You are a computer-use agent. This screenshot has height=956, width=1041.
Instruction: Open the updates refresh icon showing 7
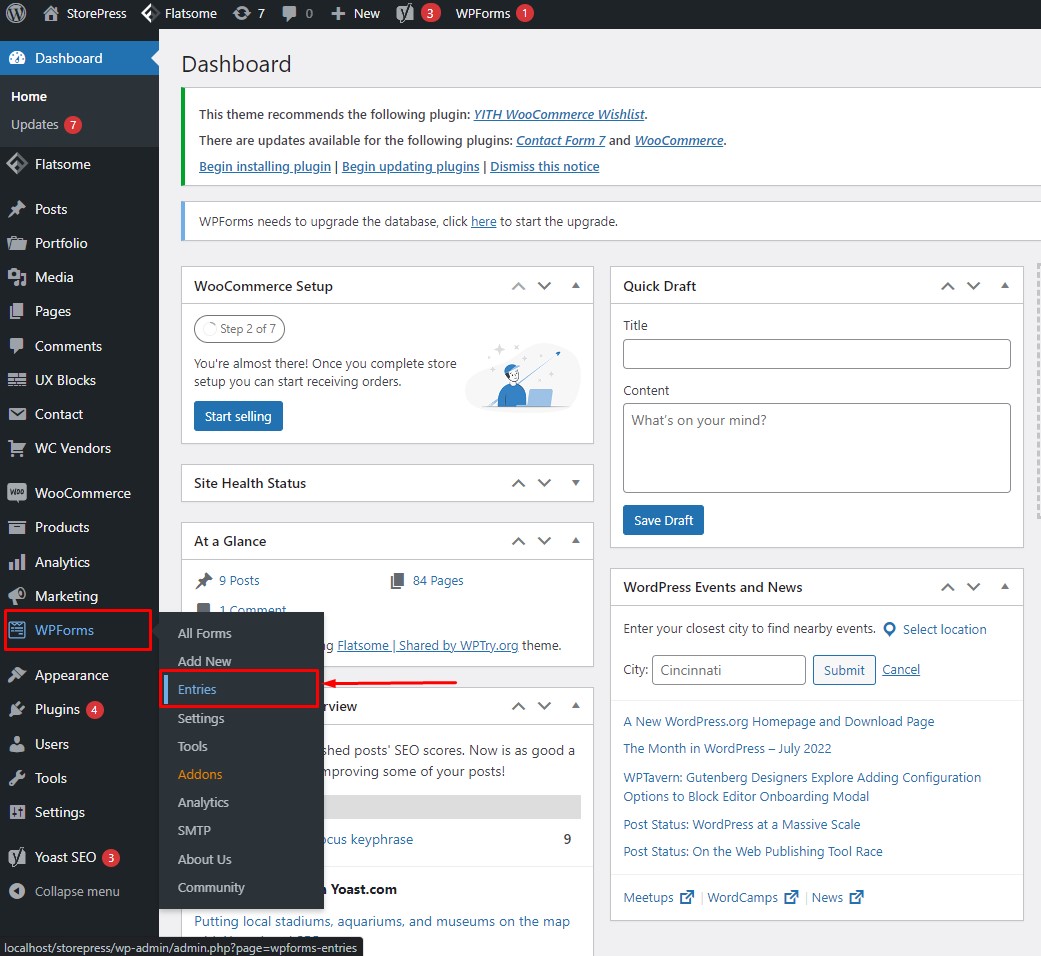click(x=242, y=13)
